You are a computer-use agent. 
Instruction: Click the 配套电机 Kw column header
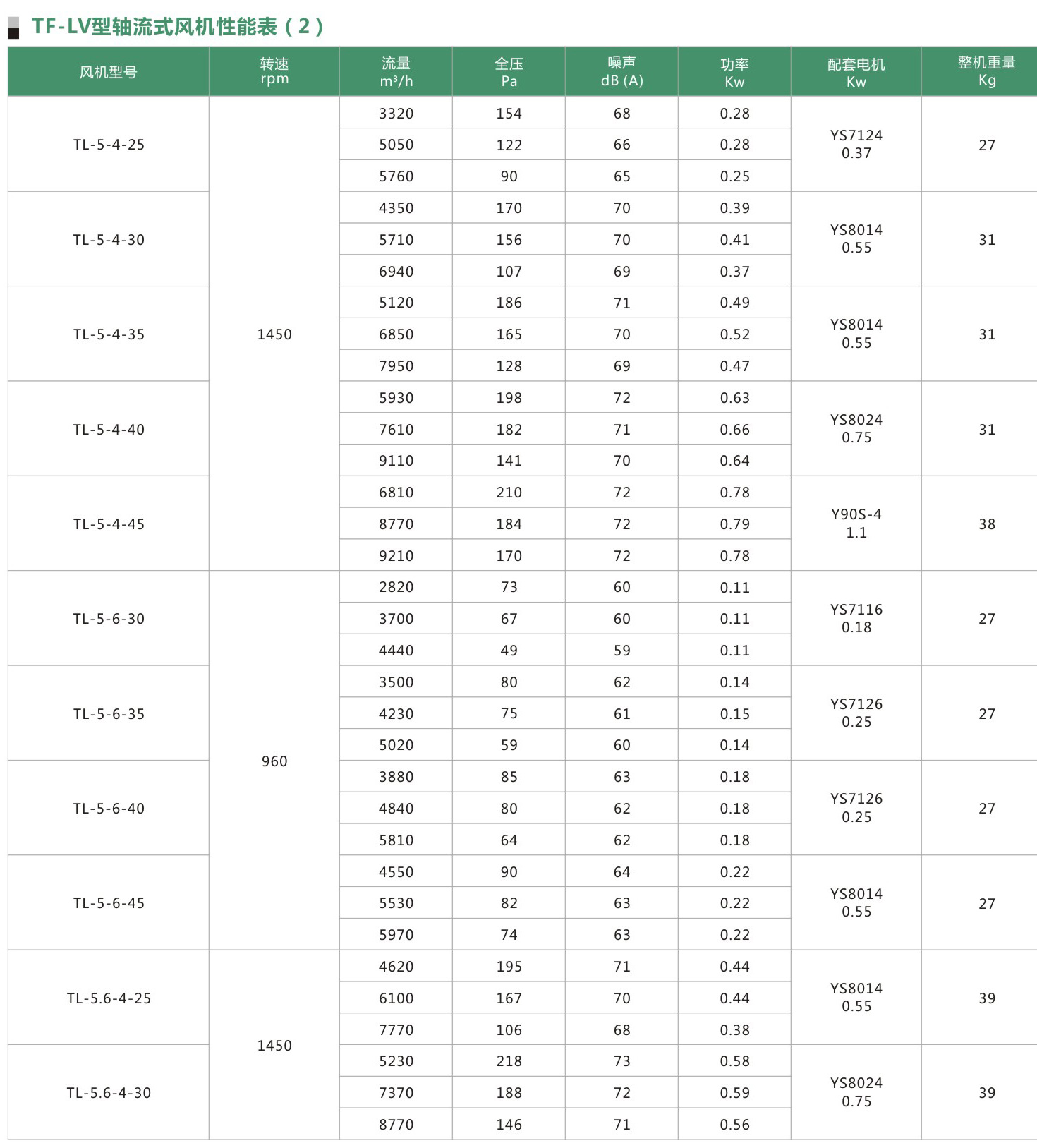tap(856, 72)
